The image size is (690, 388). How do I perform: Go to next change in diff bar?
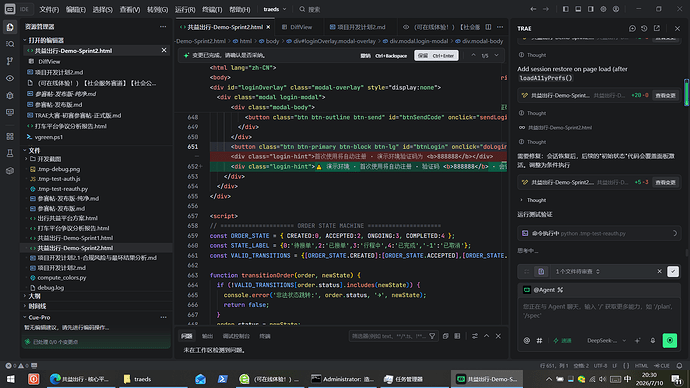[496, 55]
